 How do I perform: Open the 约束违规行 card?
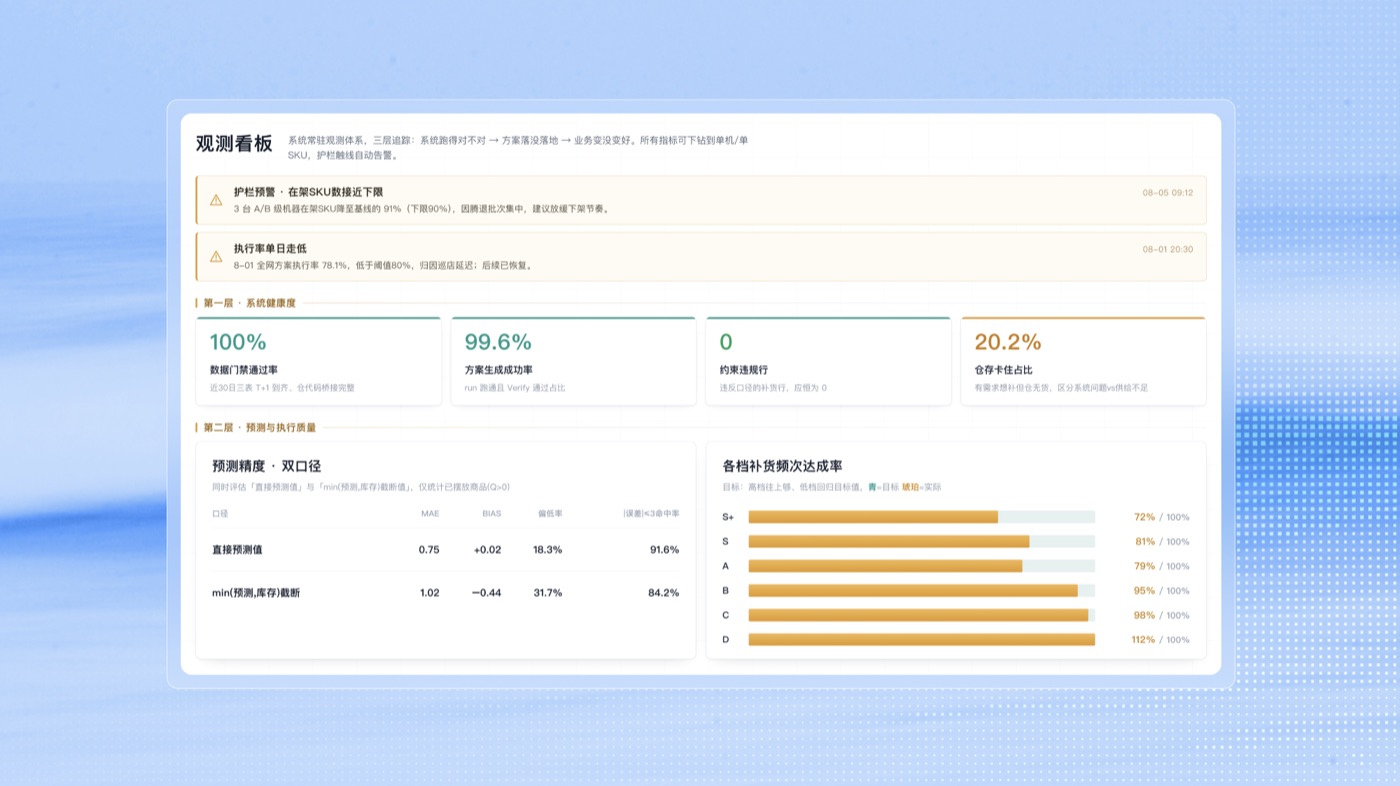[828, 361]
